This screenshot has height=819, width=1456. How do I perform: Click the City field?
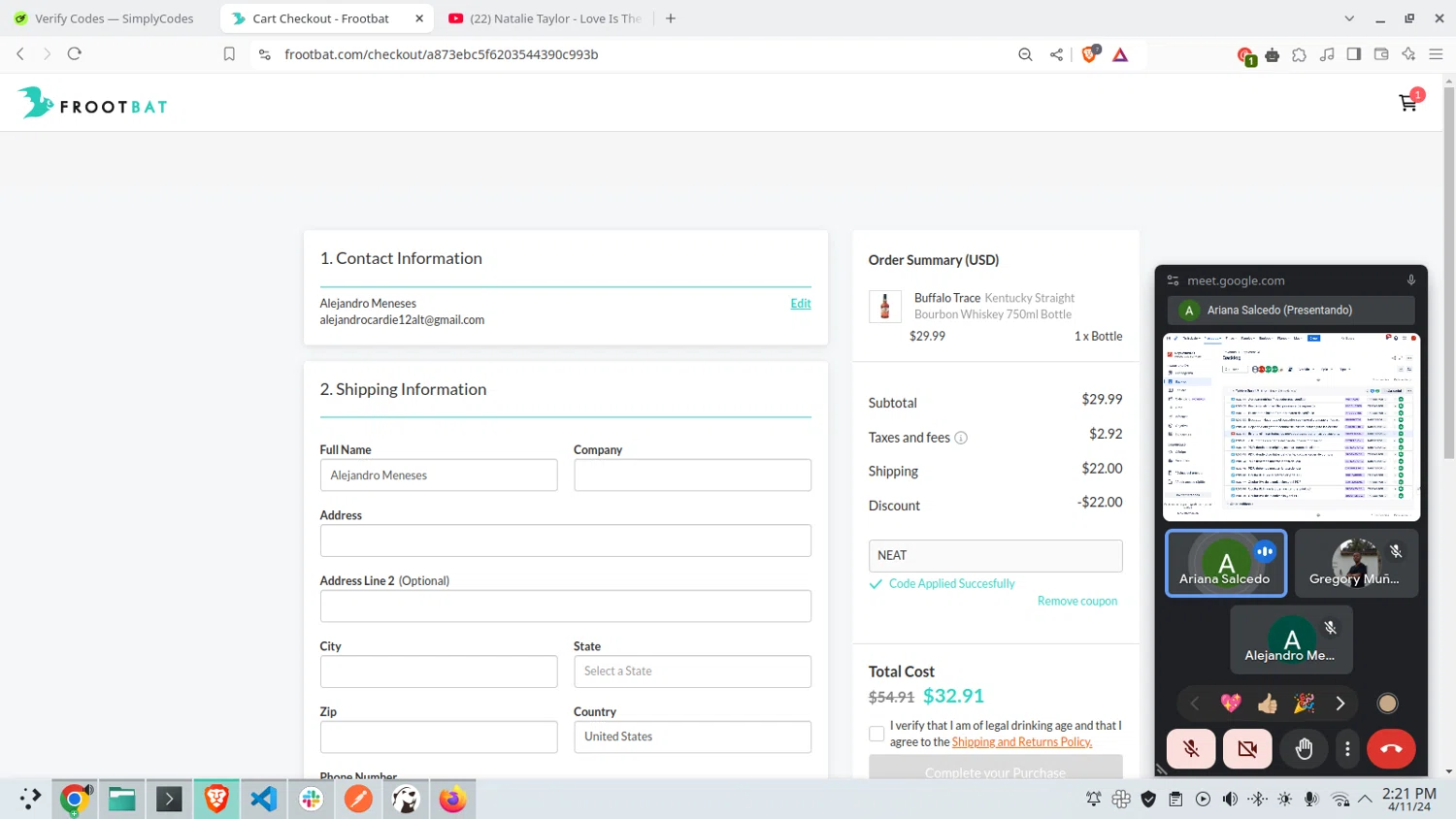439,672
